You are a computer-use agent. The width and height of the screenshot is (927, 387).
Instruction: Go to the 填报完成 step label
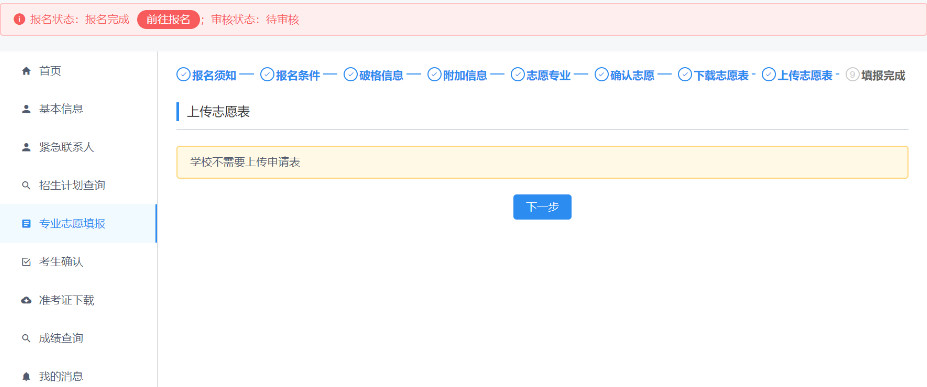[883, 76]
